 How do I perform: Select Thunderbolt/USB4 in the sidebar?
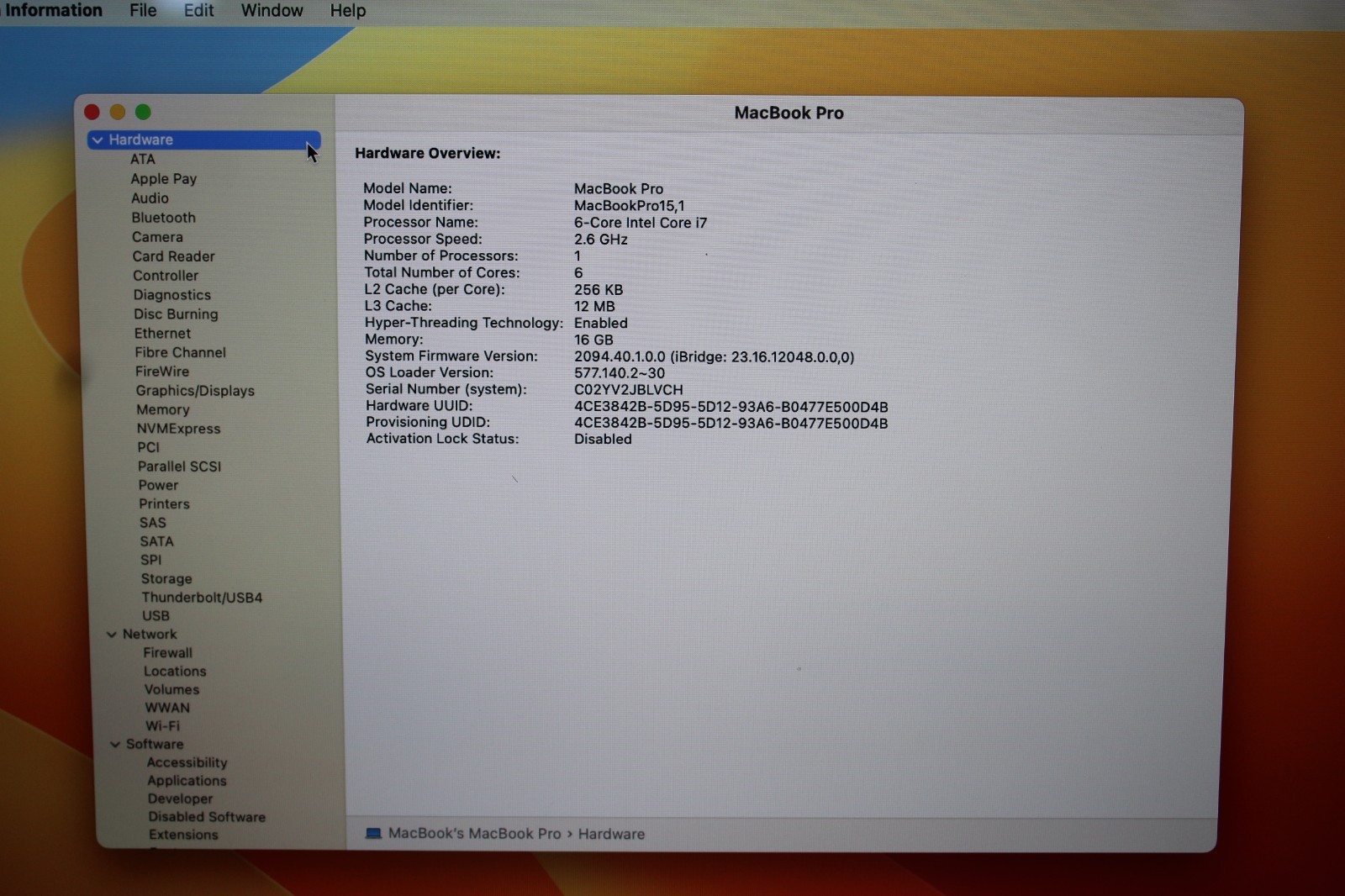pos(202,598)
